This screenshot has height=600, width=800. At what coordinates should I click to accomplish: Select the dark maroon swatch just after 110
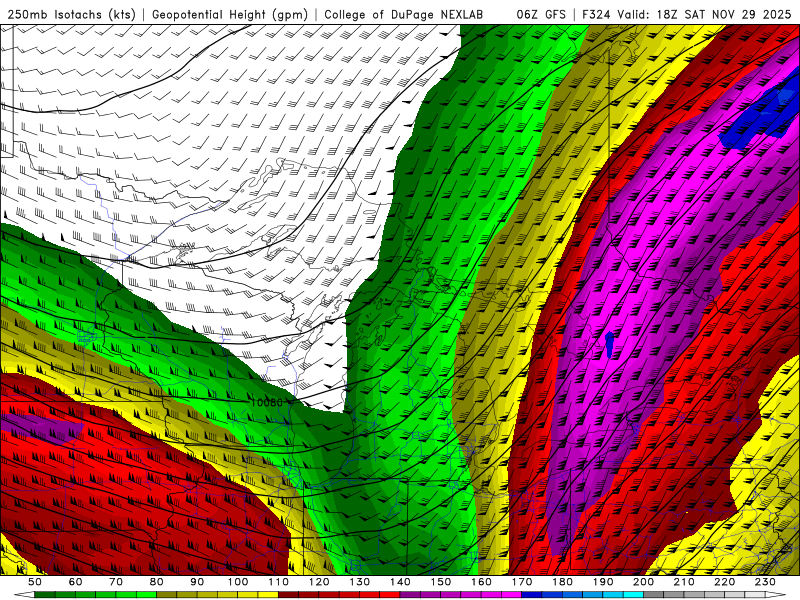click(x=288, y=594)
